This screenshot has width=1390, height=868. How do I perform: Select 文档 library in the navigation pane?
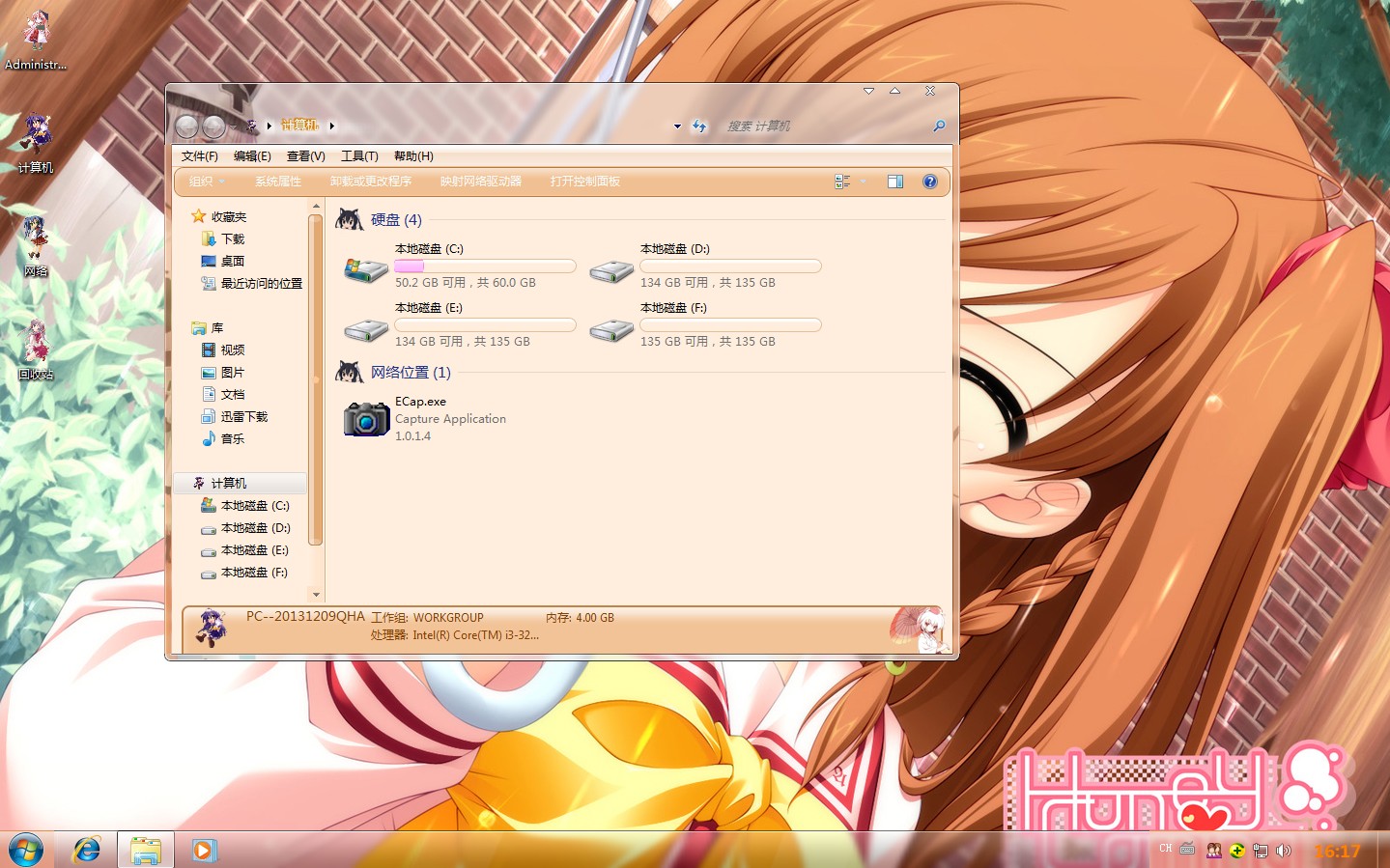(x=233, y=395)
